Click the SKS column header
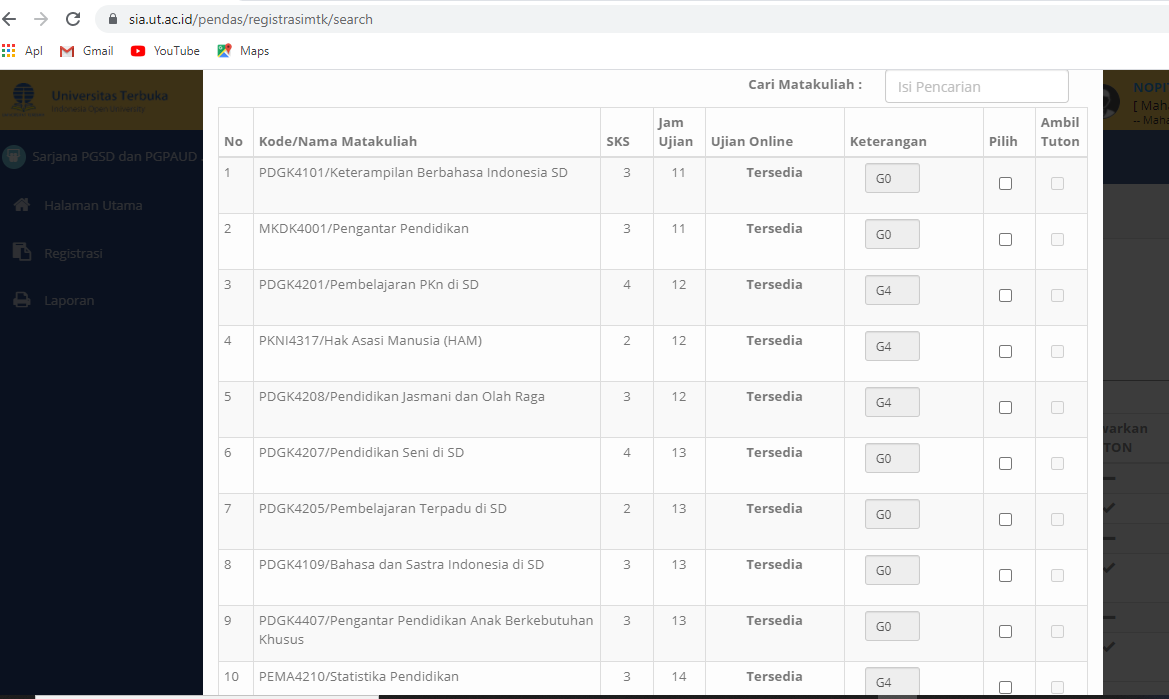 click(617, 141)
